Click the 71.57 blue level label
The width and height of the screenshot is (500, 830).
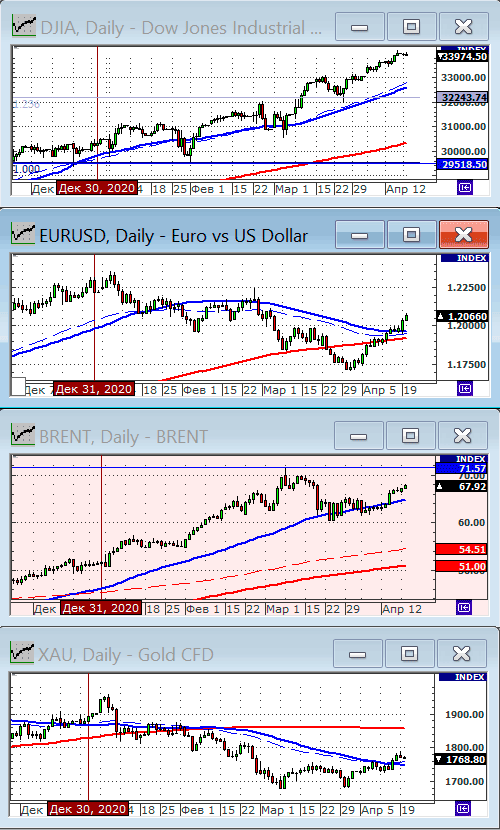(x=461, y=468)
